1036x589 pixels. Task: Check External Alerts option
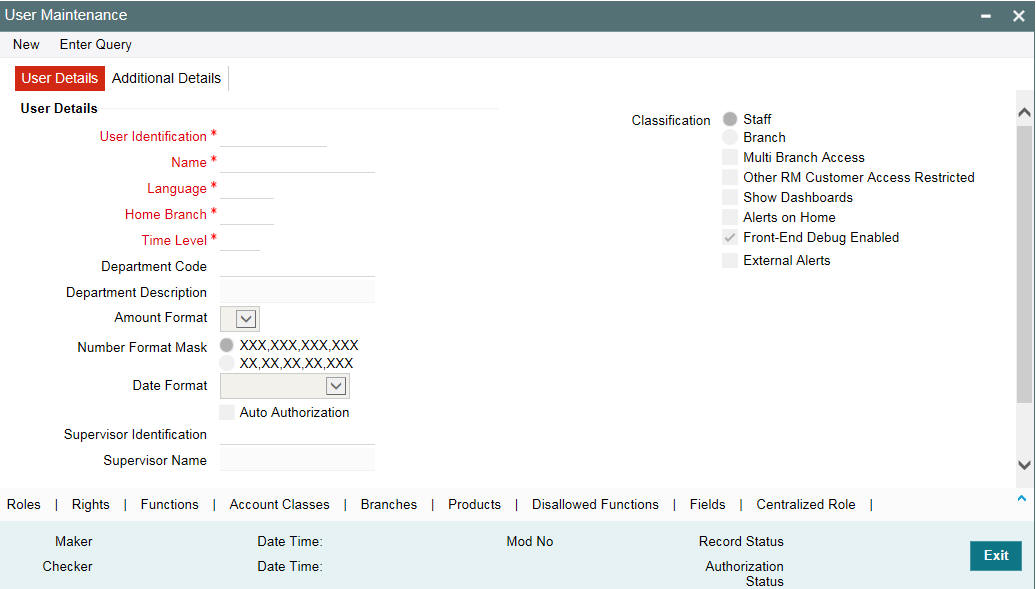[x=729, y=260]
